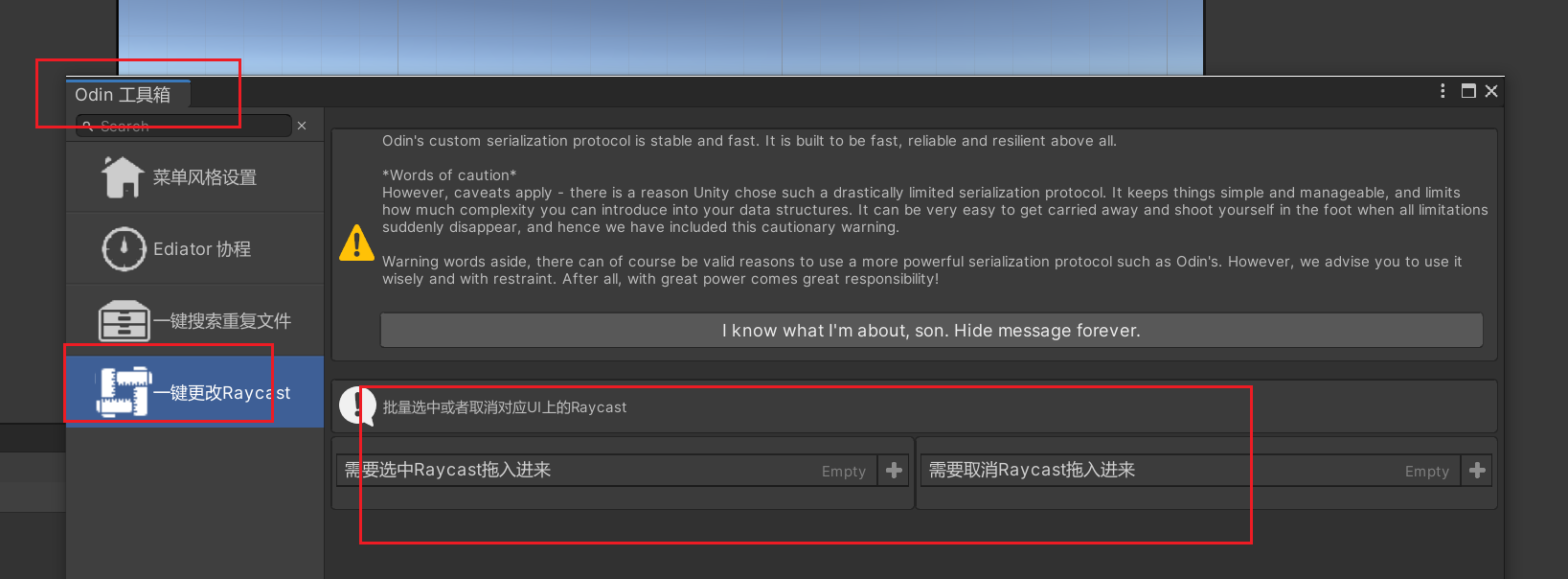Click the paragraph starting "Warning words aside"
This screenshot has height=579, width=1568.
922,270
